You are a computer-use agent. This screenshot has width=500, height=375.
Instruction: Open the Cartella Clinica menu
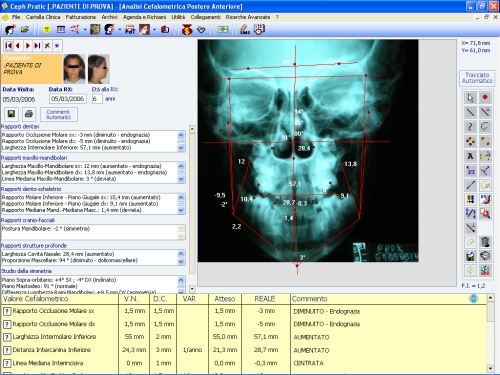[43, 17]
